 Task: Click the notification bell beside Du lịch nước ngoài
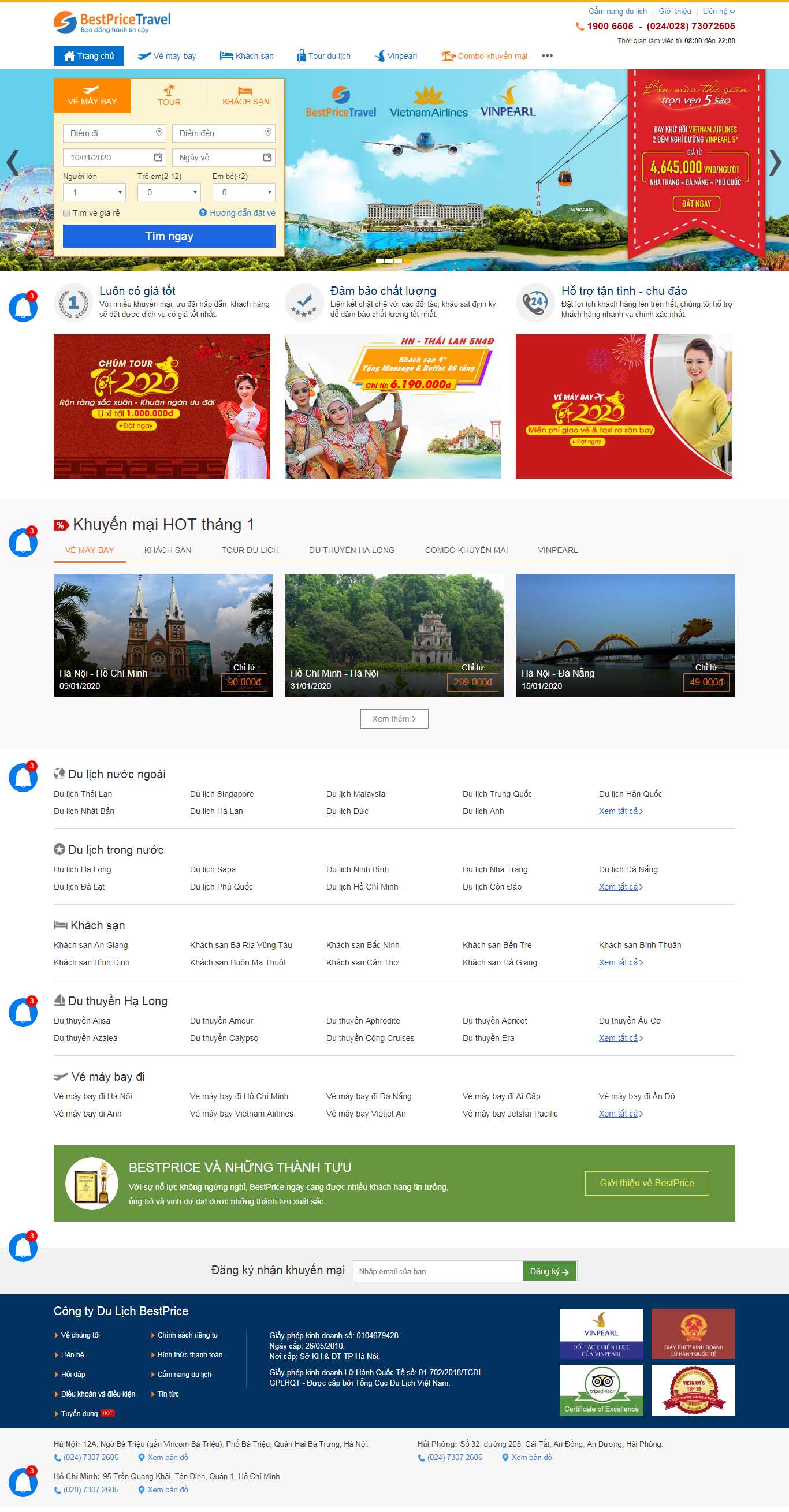point(23,776)
